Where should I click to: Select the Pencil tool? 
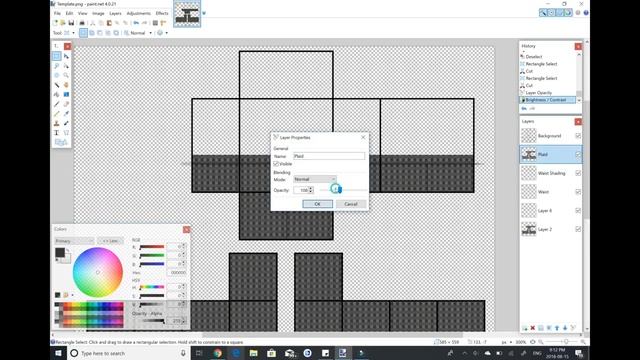(x=57, y=113)
